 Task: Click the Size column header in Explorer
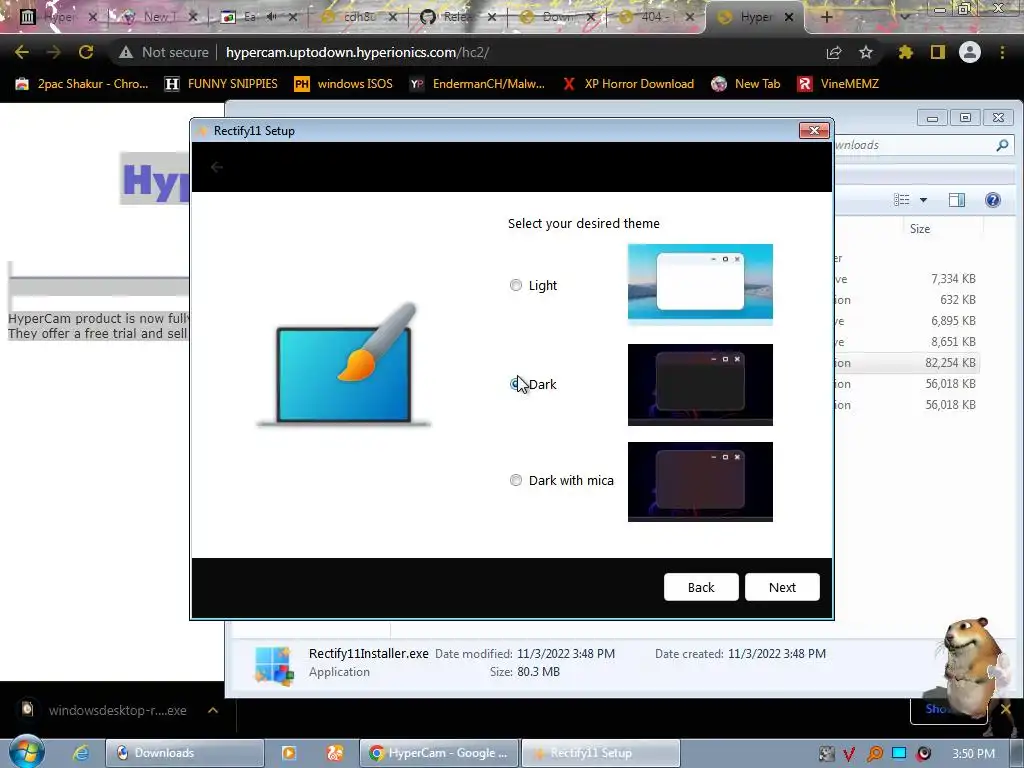tap(920, 229)
